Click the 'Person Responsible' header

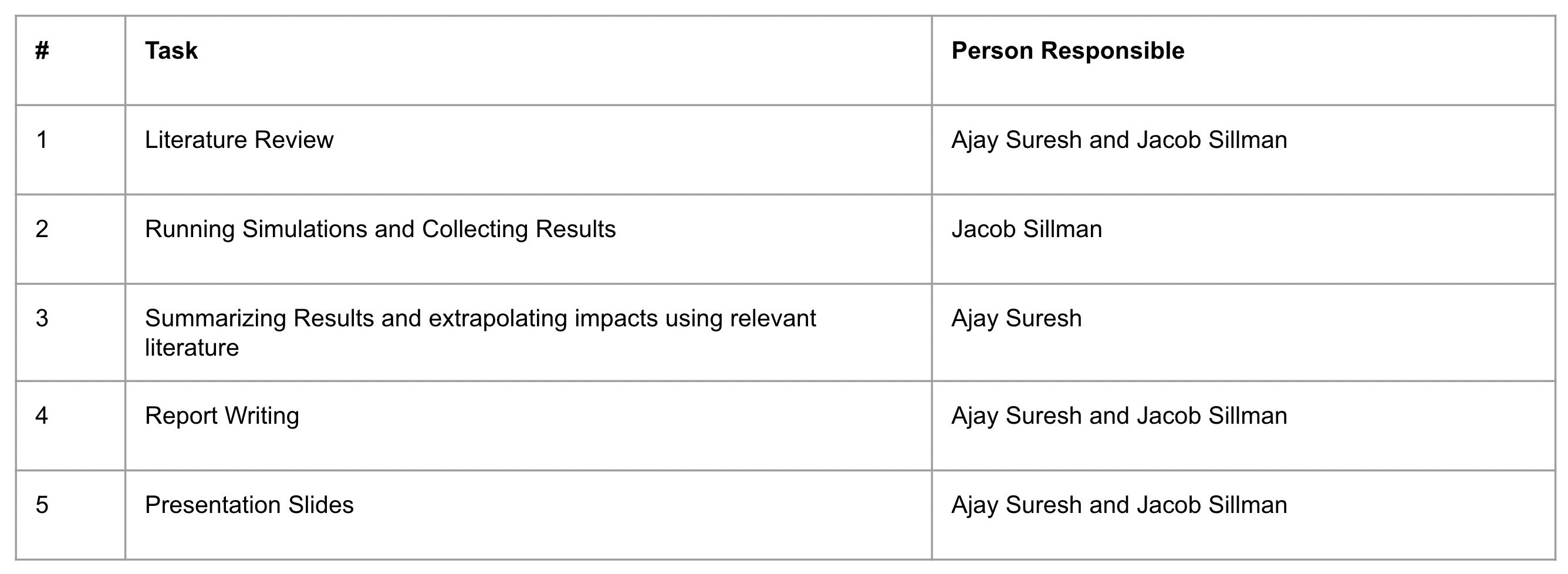1067,51
